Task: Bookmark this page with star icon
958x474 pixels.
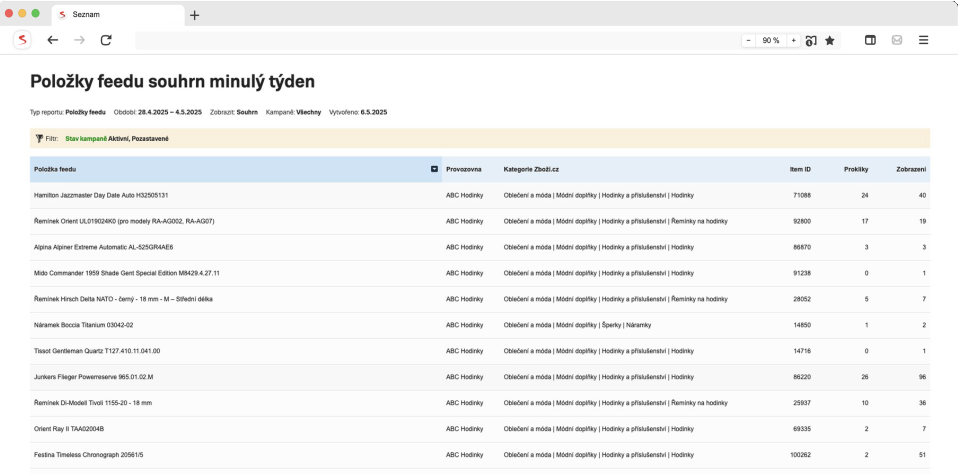Action: (830, 40)
